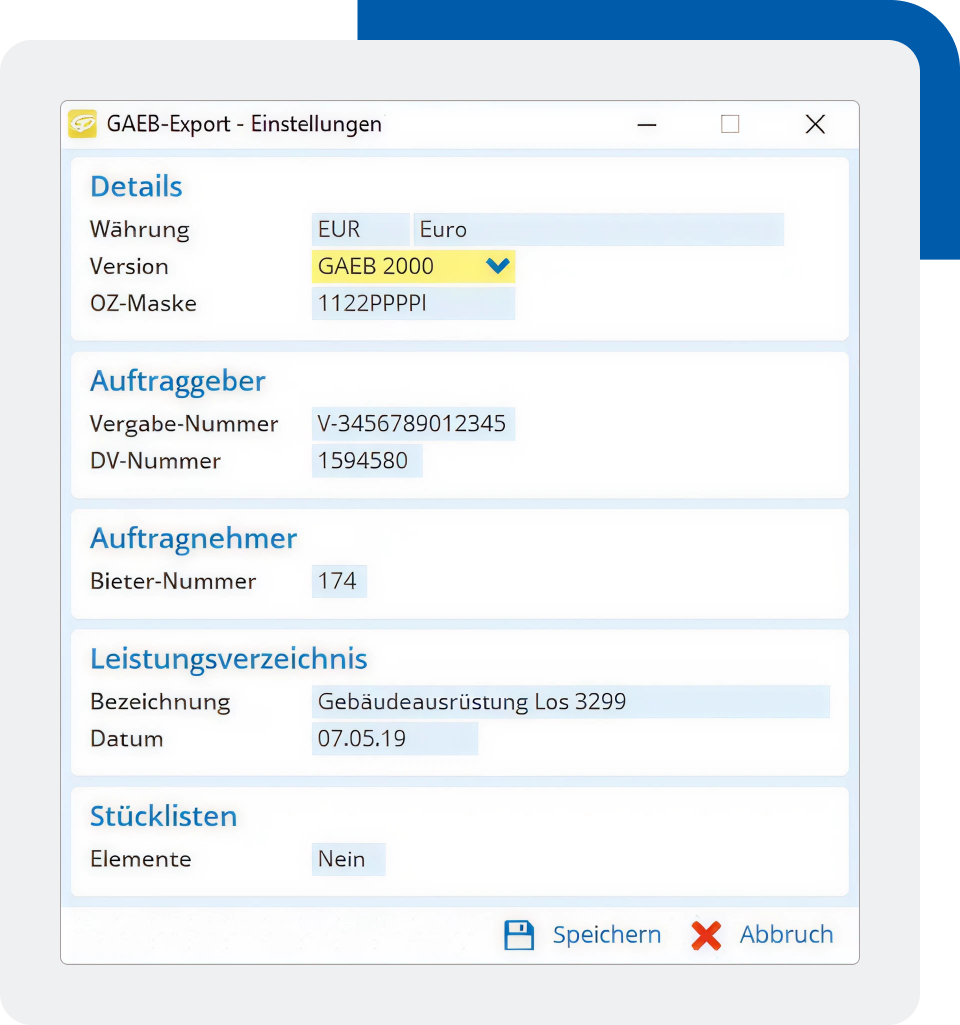The image size is (960, 1025).
Task: Select the DV-Nummer field showing 1594580
Action: tap(367, 460)
